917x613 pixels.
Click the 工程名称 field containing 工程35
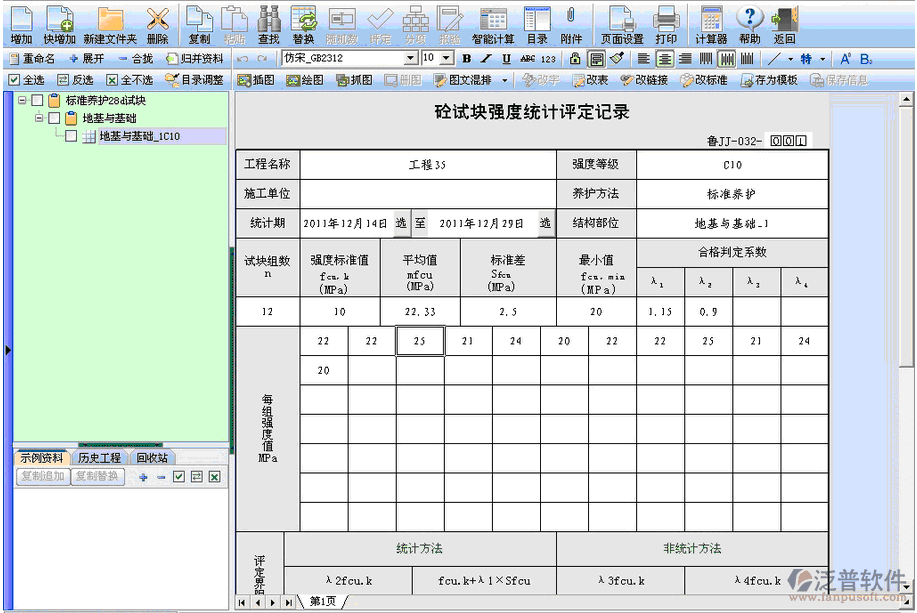tap(427, 165)
